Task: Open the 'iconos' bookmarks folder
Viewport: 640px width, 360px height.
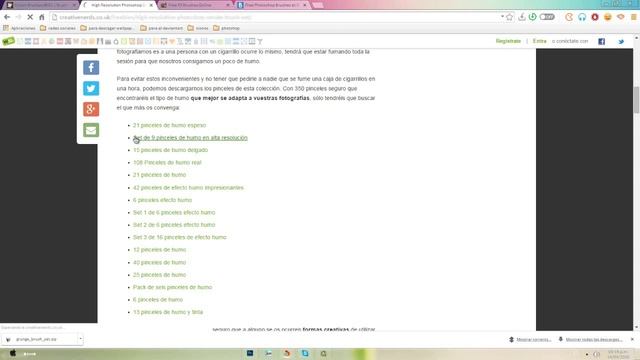Action: point(198,28)
